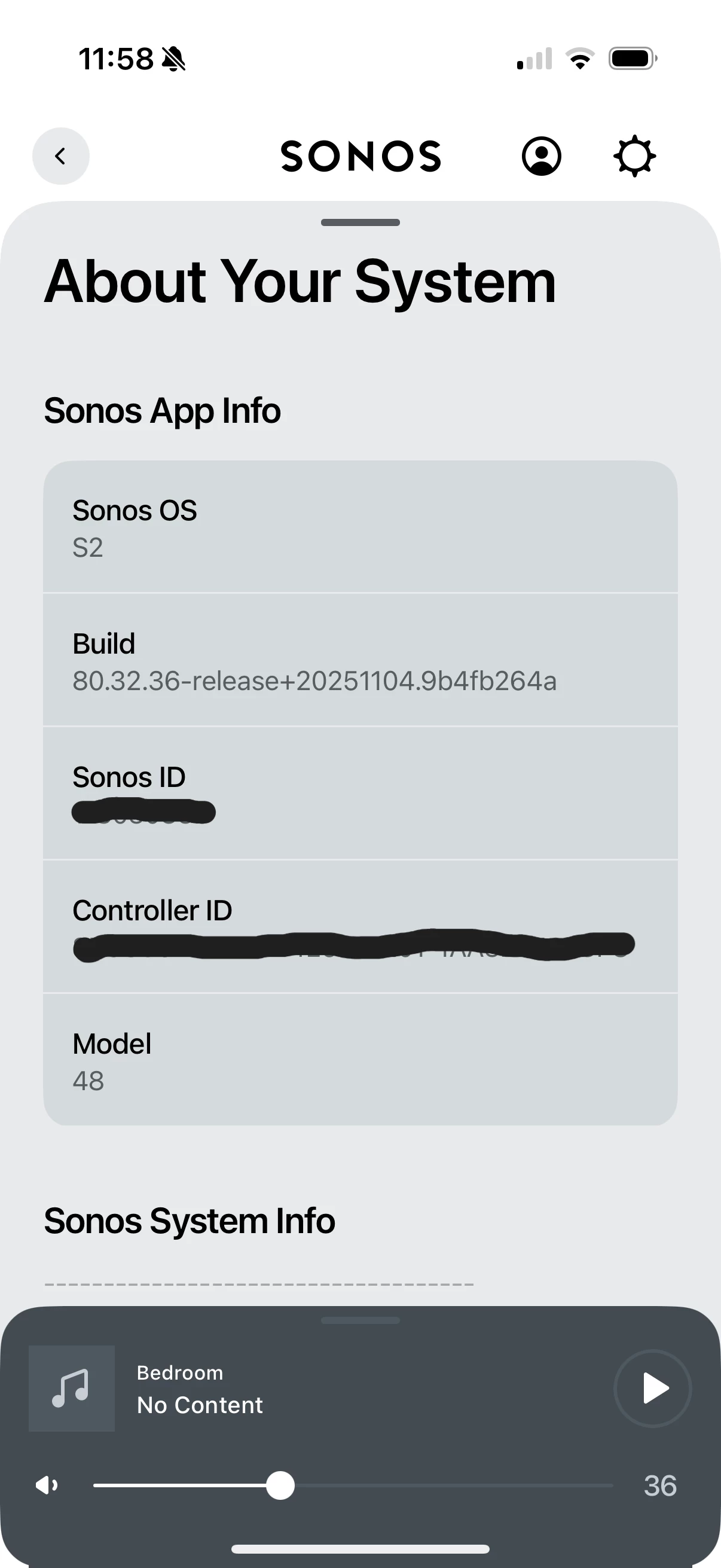Click the volume slider knob
Viewport: 721px width, 1568px height.
280,1485
